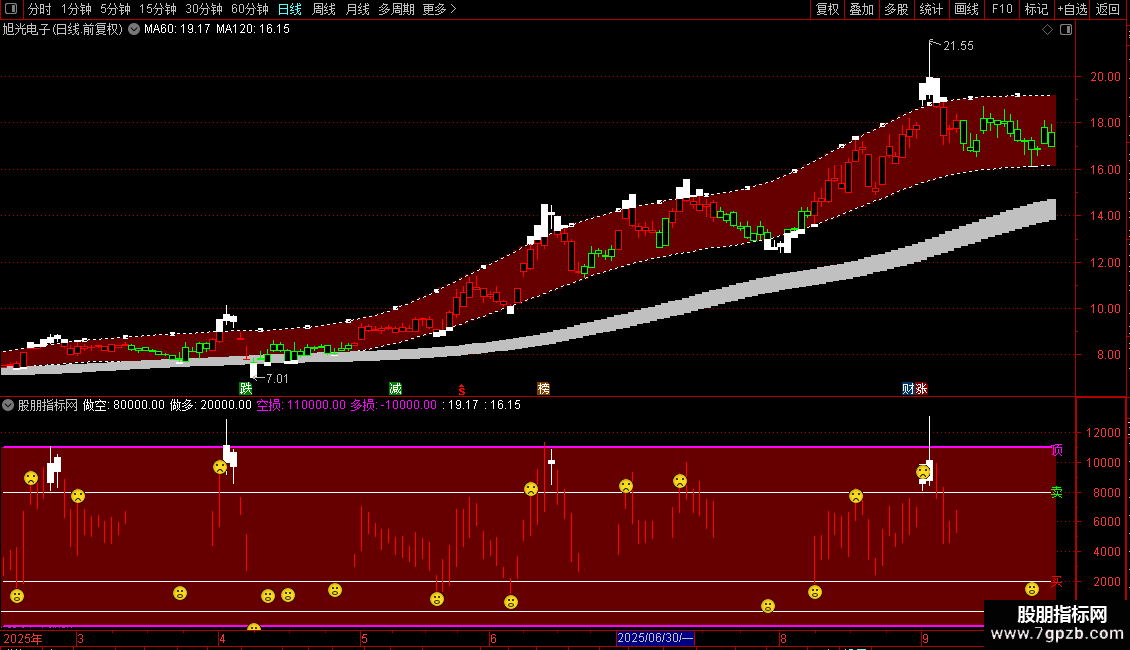Viewport: 1130px width, 650px height.
Task: Click the 标记 mark button
Action: (1036, 9)
